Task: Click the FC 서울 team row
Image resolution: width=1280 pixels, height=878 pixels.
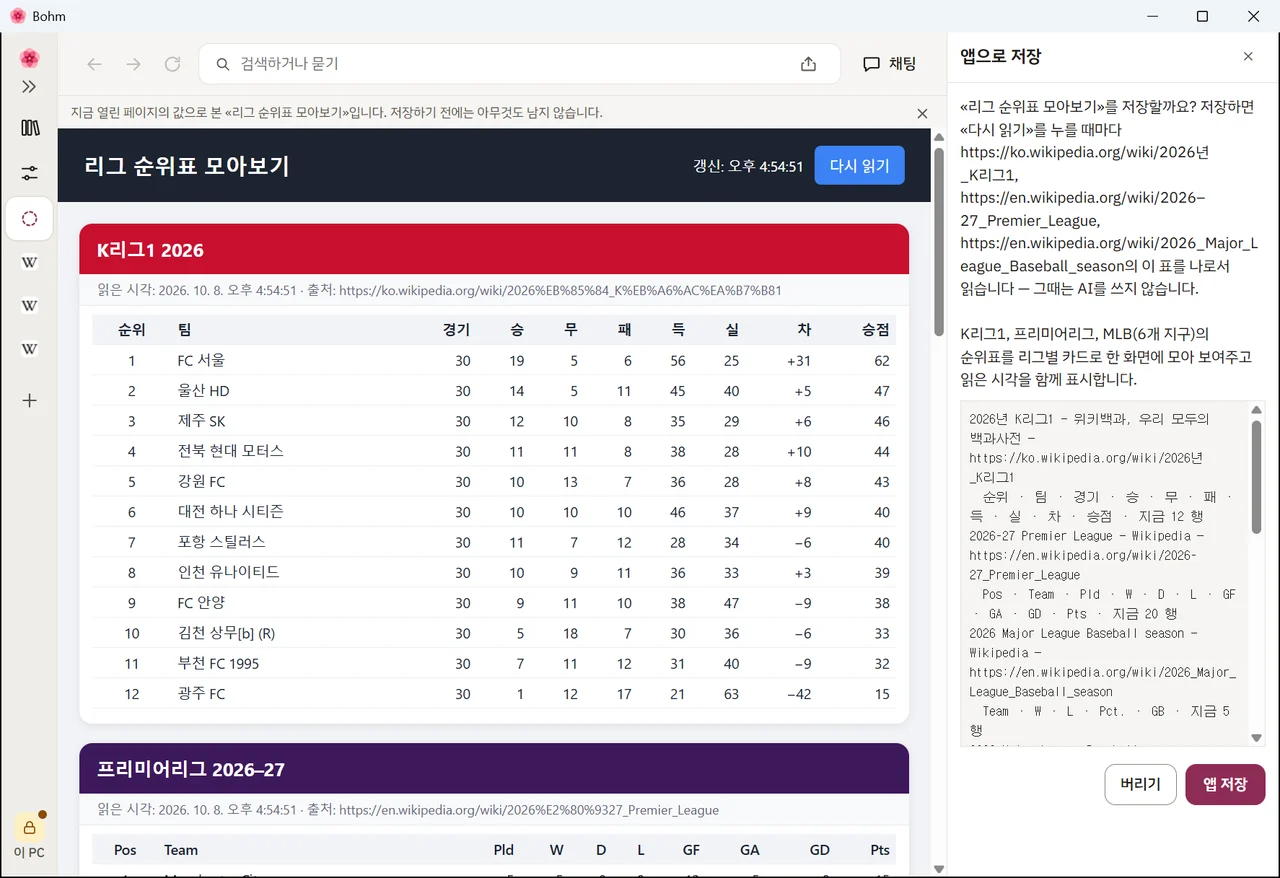Action: tap(494, 360)
